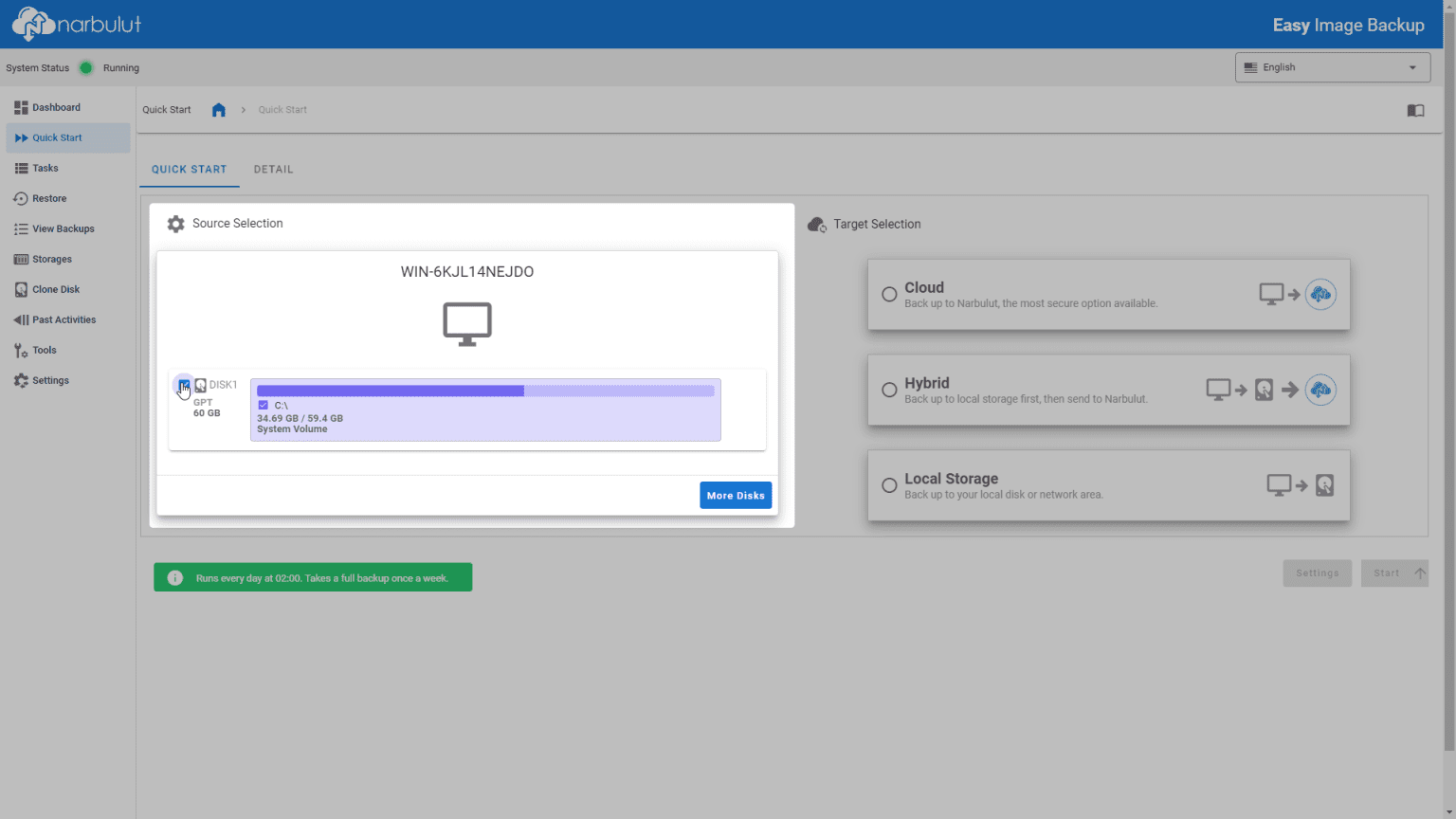Viewport: 1456px width, 819px height.
Task: Choose the Hybrid backup option
Action: 889,390
